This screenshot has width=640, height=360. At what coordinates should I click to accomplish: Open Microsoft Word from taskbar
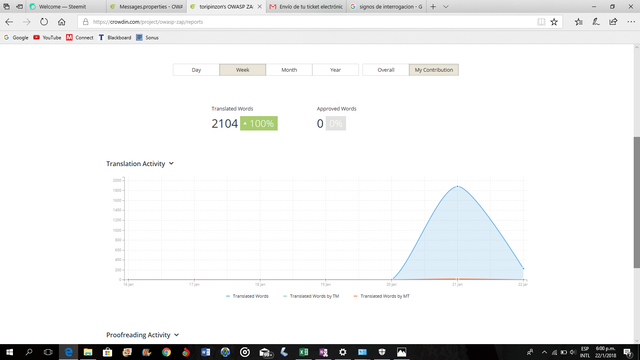[205, 352]
